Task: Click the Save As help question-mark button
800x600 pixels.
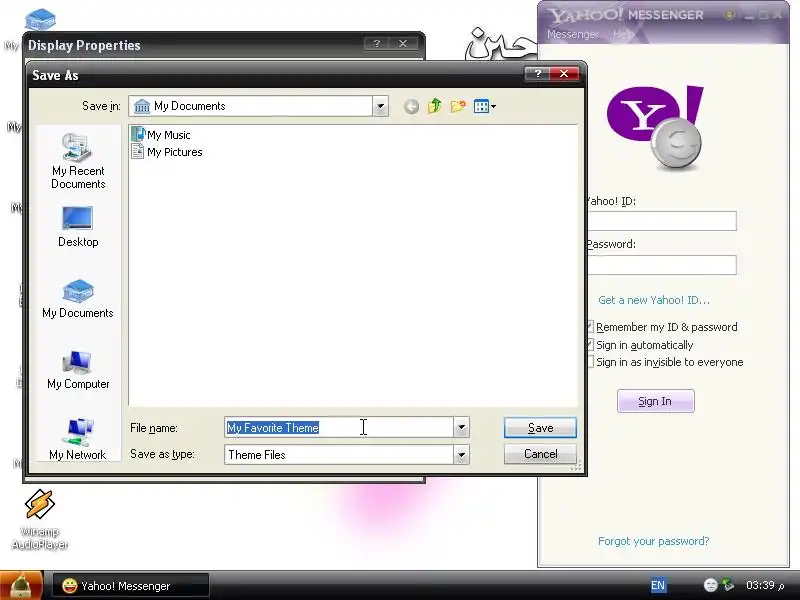Action: [537, 74]
